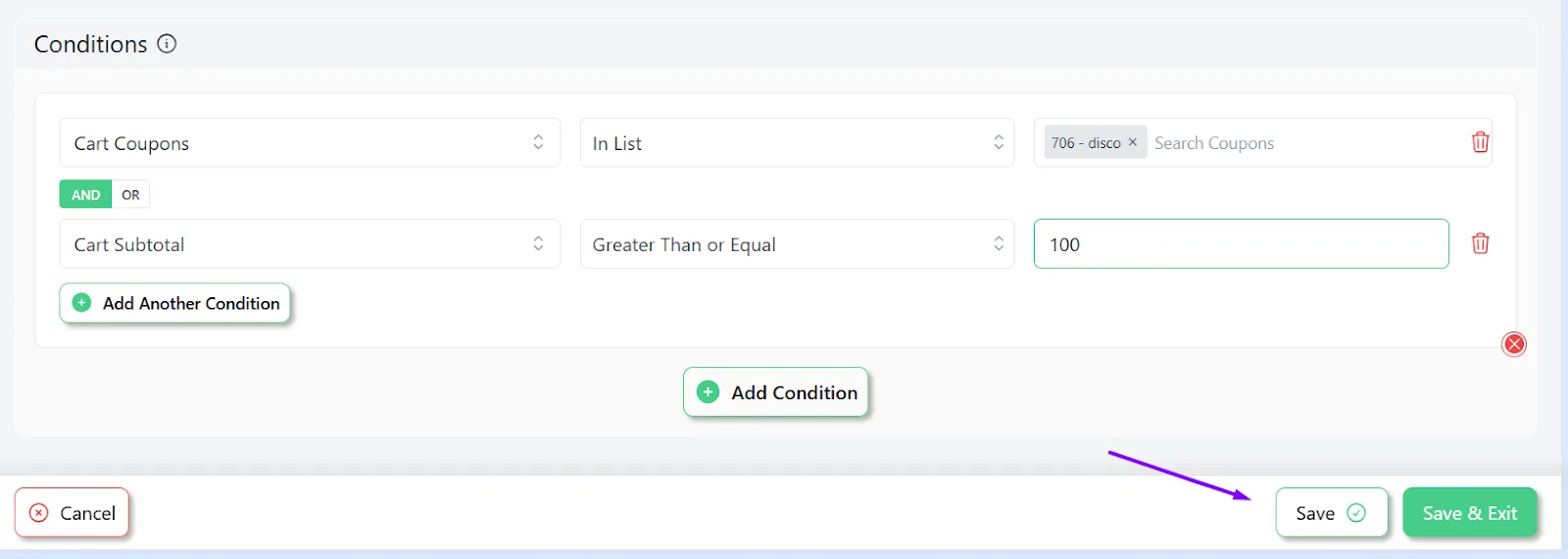Viewport: 1568px width, 559px height.
Task: Delete the Cart Coupons condition row
Action: (x=1480, y=142)
